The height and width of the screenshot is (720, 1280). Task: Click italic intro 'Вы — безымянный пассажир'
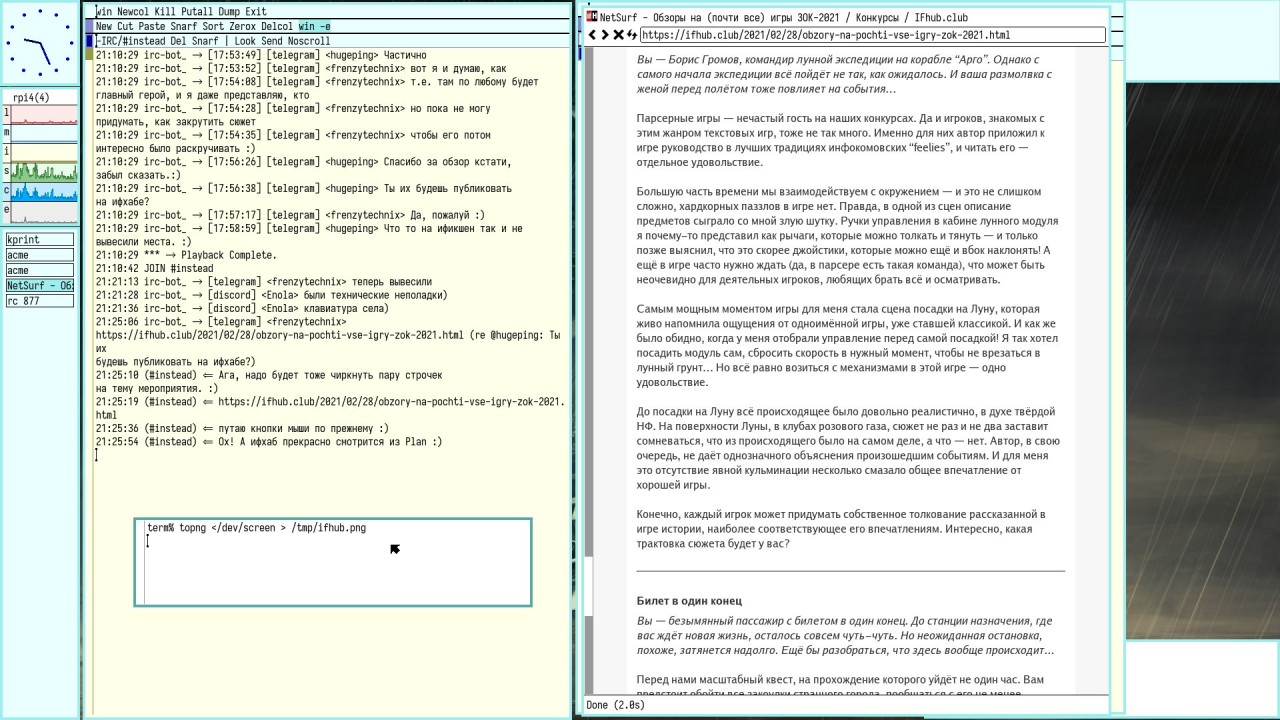[x=846, y=635]
